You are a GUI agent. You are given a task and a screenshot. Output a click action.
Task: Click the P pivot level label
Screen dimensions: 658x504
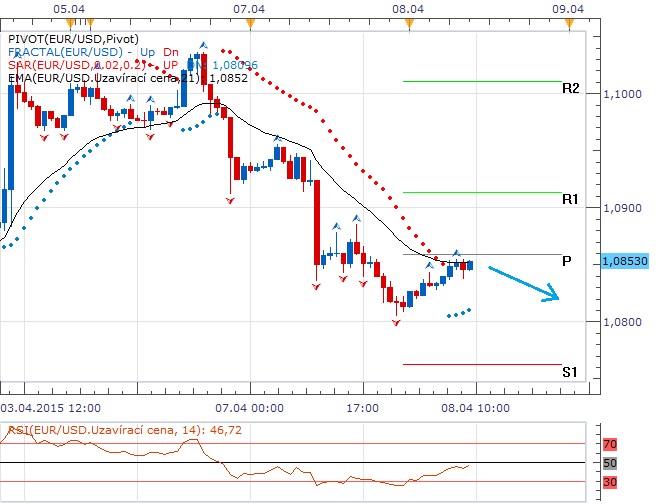pyautogui.click(x=566, y=261)
